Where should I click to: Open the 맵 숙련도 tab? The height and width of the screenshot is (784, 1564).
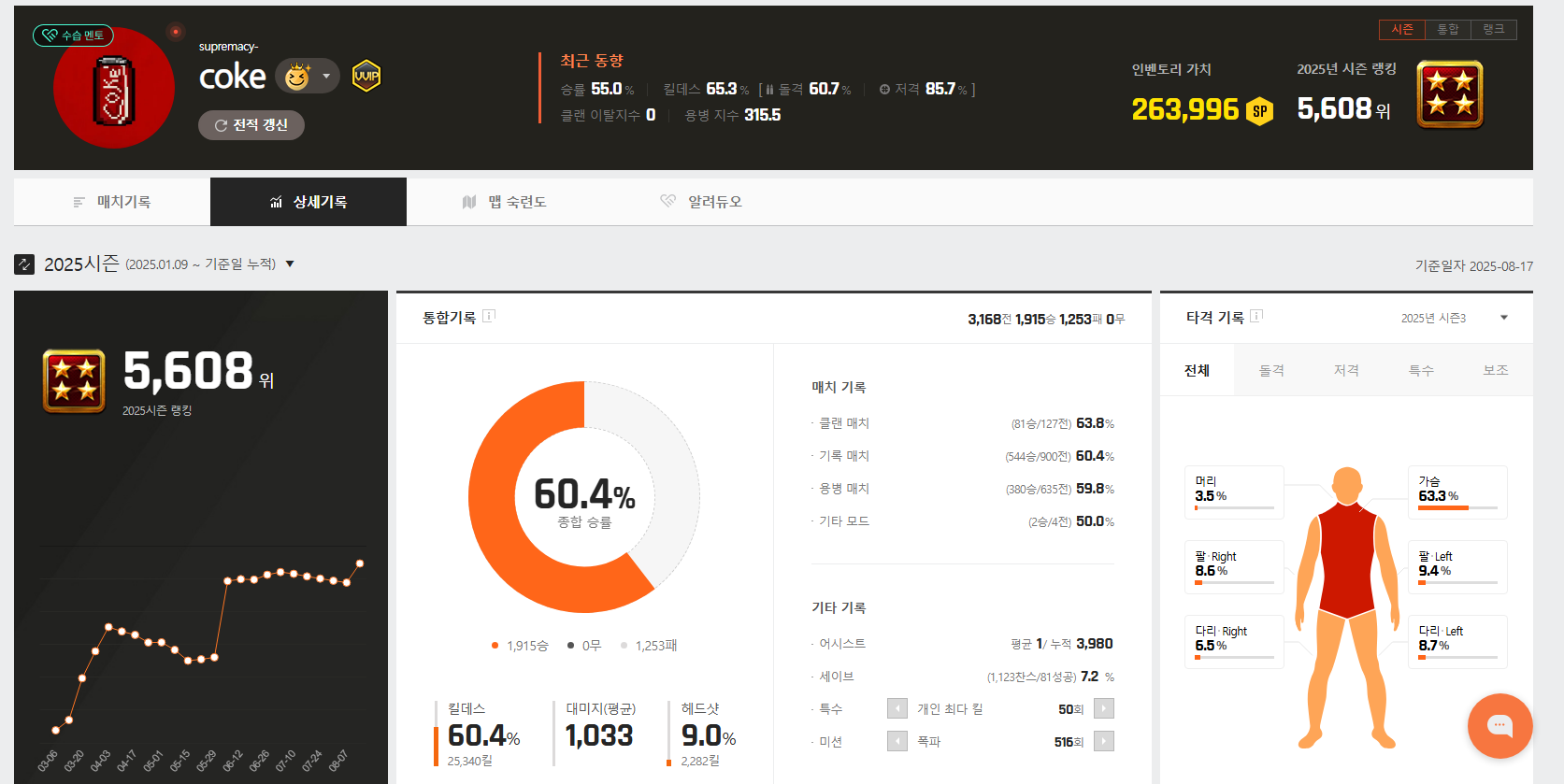pos(505,202)
